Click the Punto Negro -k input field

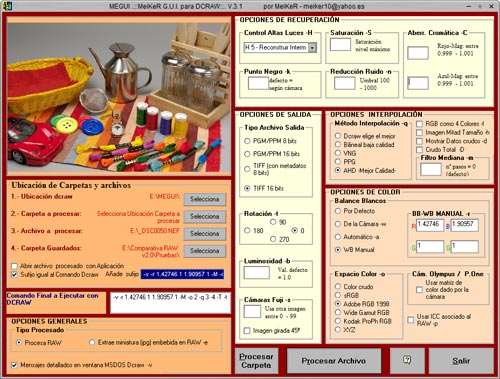[x=258, y=83]
